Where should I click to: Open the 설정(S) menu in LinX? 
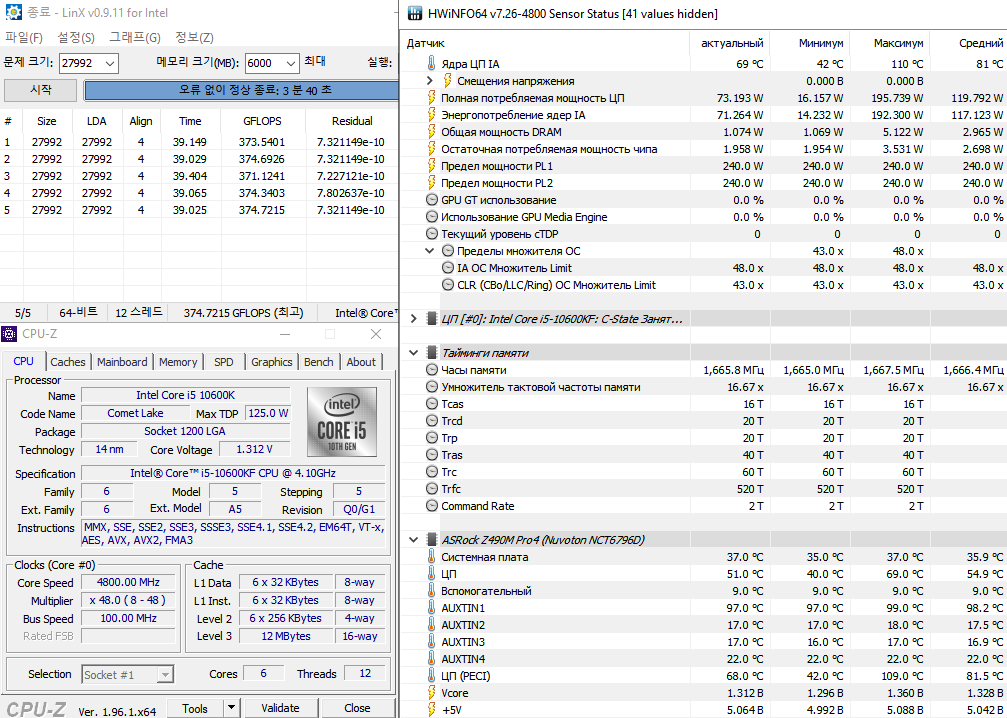76,37
